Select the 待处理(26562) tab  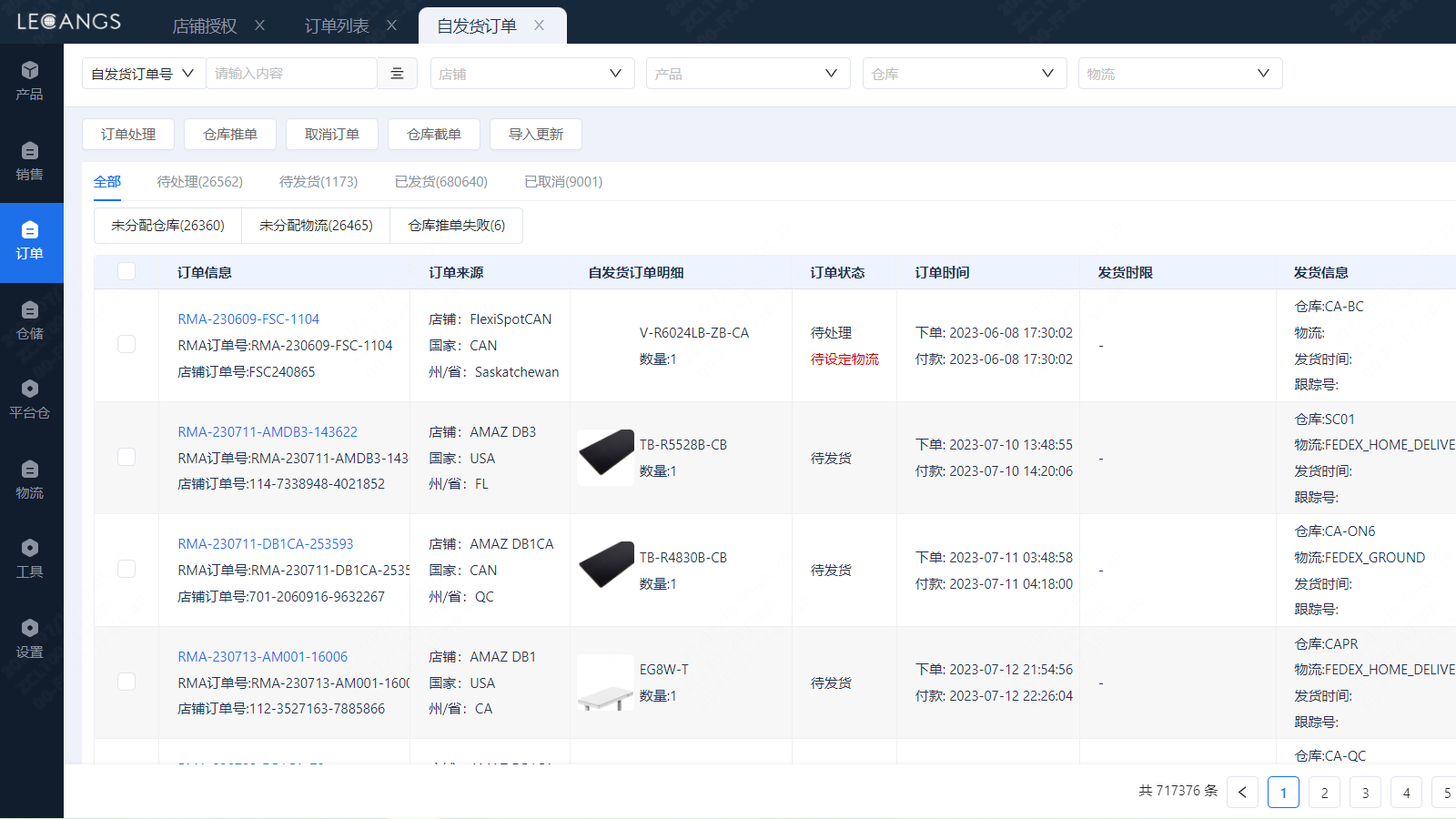(200, 181)
